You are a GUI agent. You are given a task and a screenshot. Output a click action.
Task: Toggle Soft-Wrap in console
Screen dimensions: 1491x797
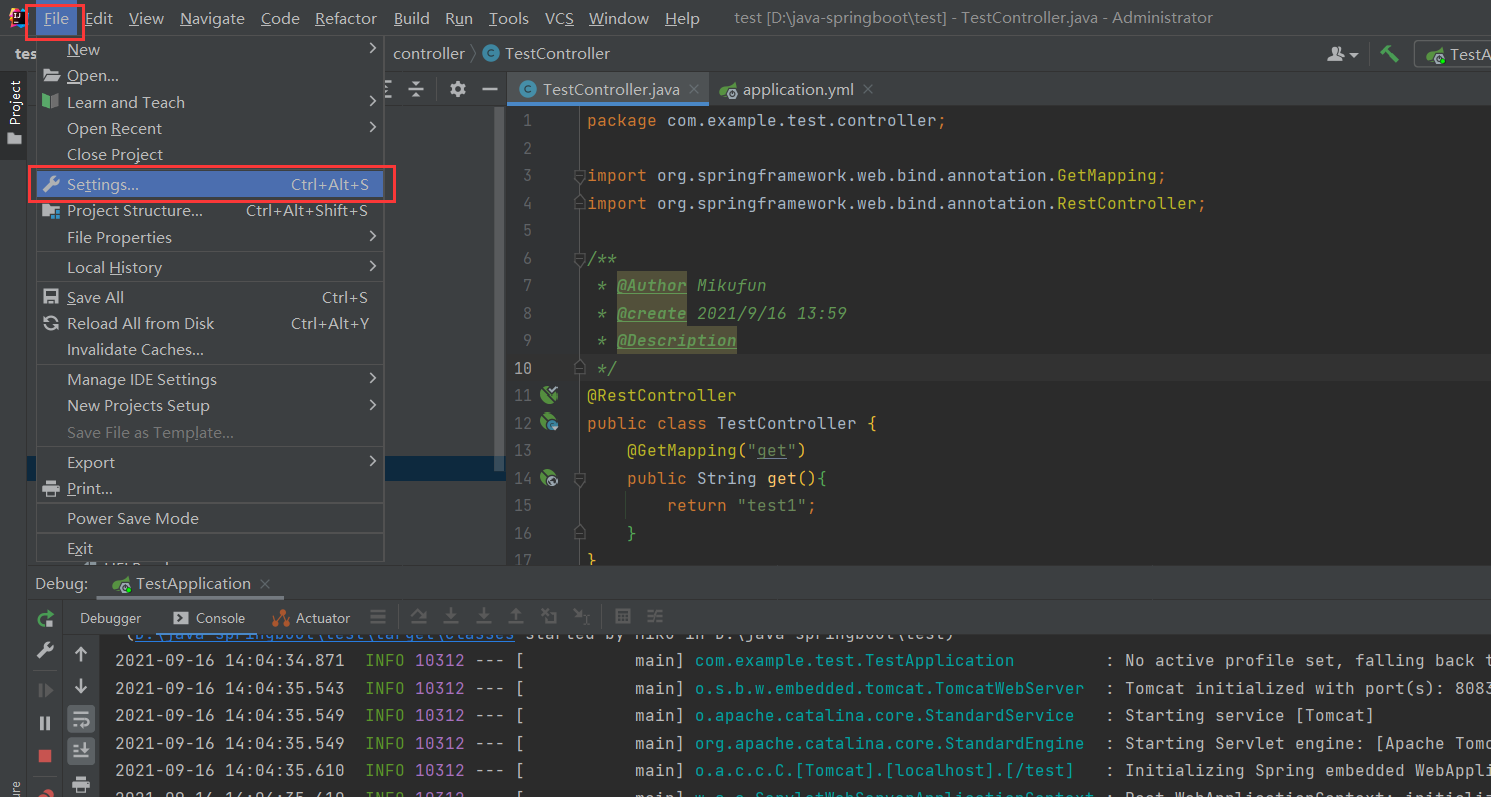pos(81,718)
